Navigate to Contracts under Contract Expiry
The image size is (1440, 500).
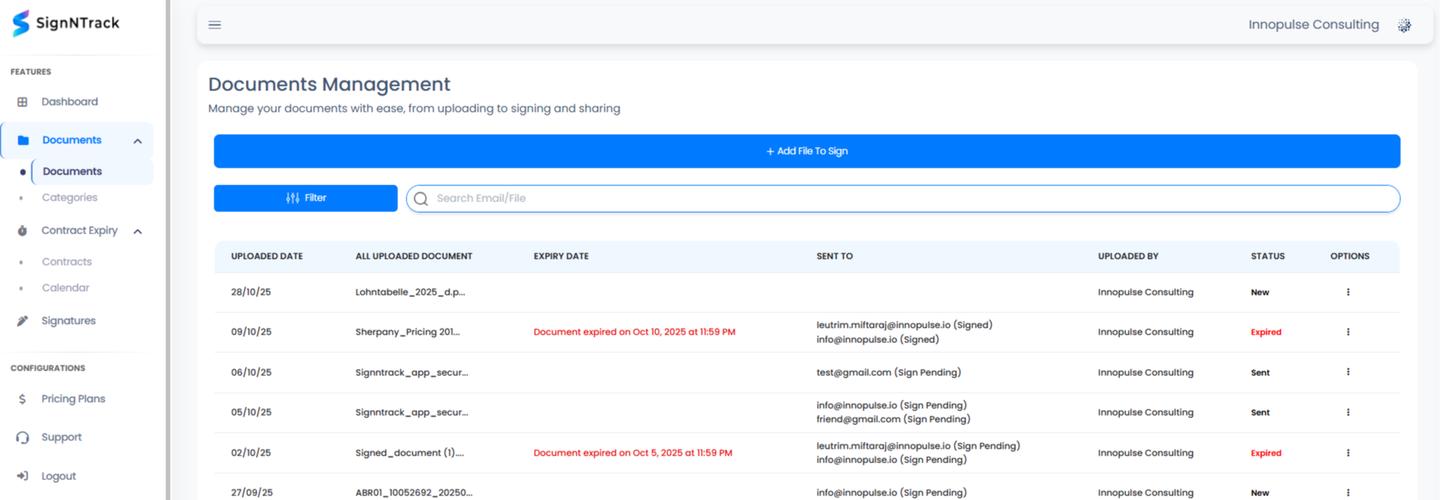(66, 262)
